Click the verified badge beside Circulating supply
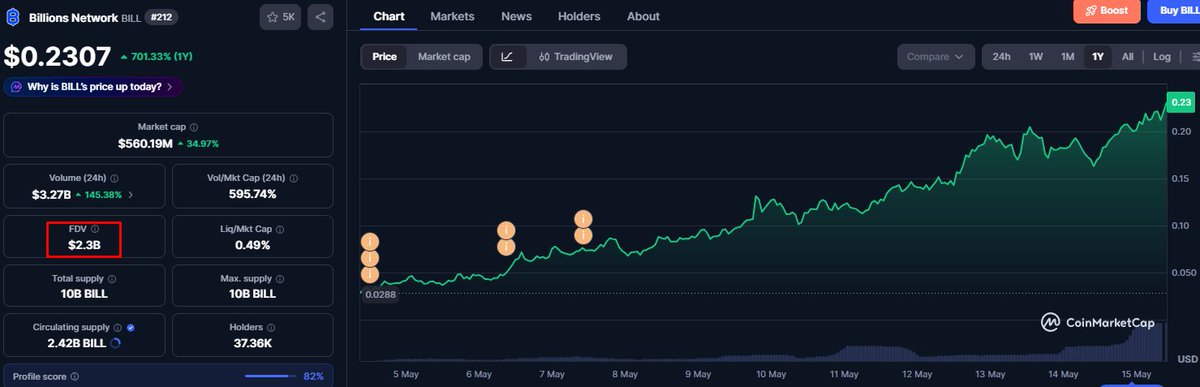The height and width of the screenshot is (387, 1200). coord(132,327)
